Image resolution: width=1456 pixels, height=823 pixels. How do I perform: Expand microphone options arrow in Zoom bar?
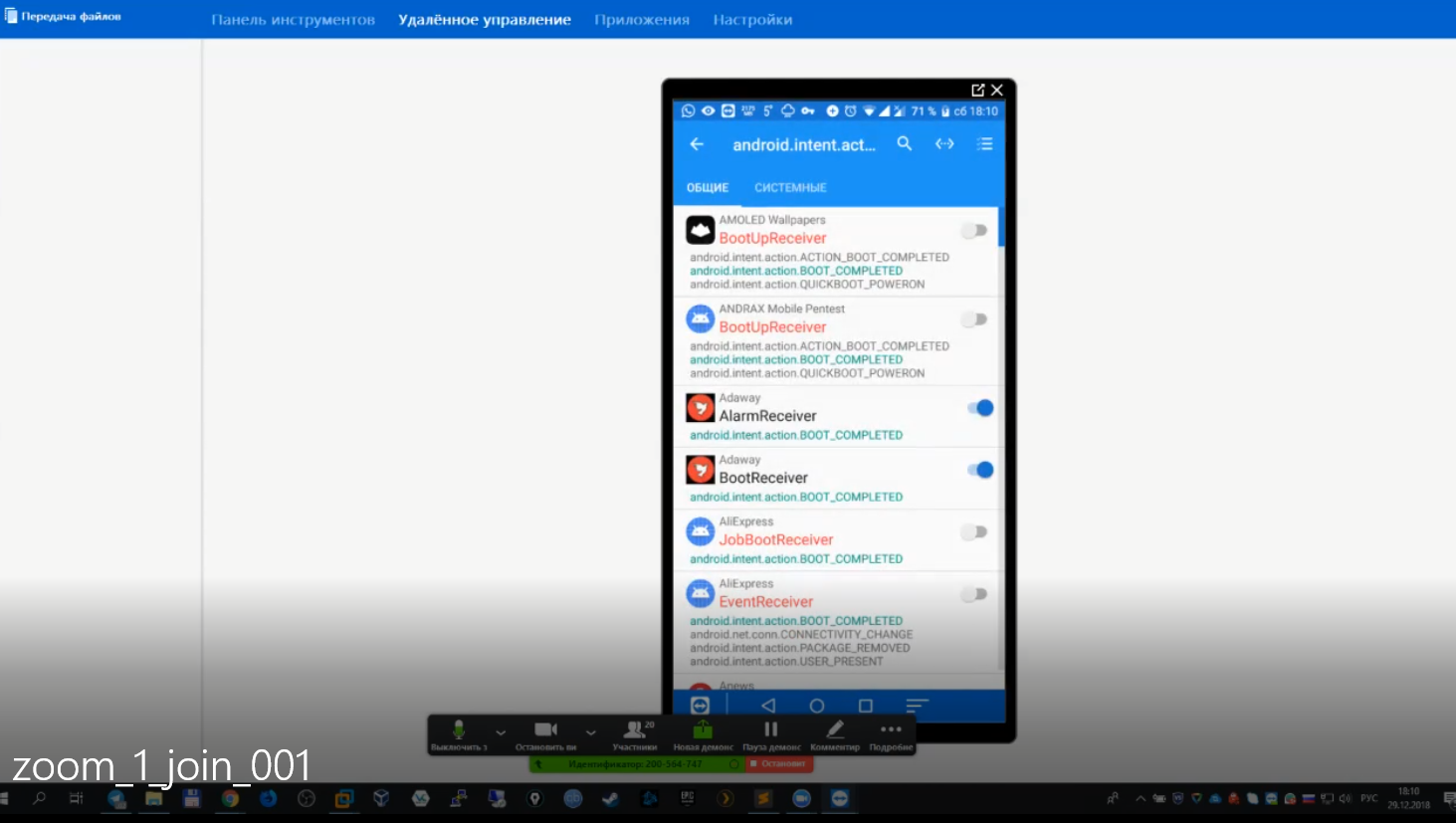501,733
